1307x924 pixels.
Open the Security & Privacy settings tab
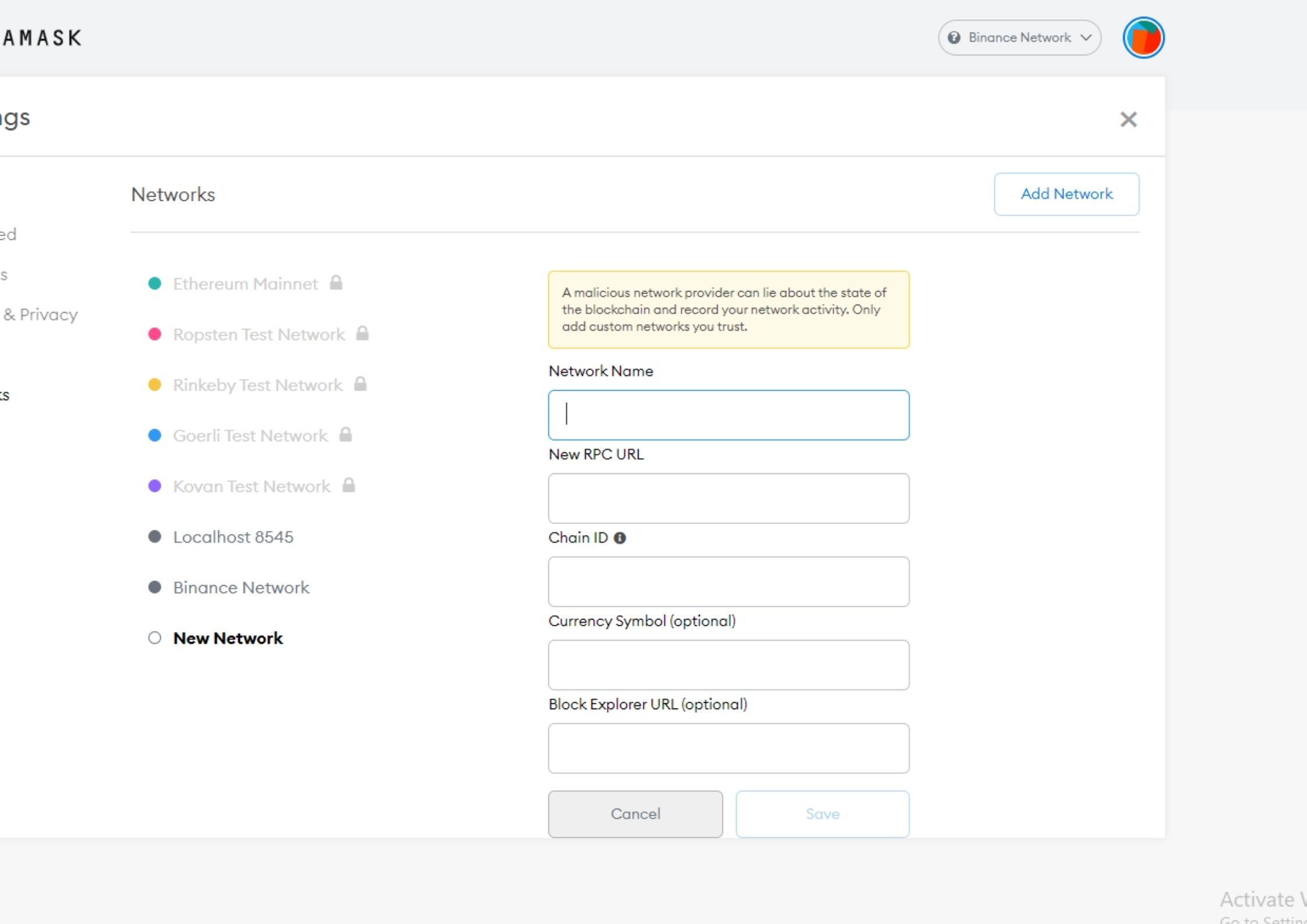pos(39,314)
